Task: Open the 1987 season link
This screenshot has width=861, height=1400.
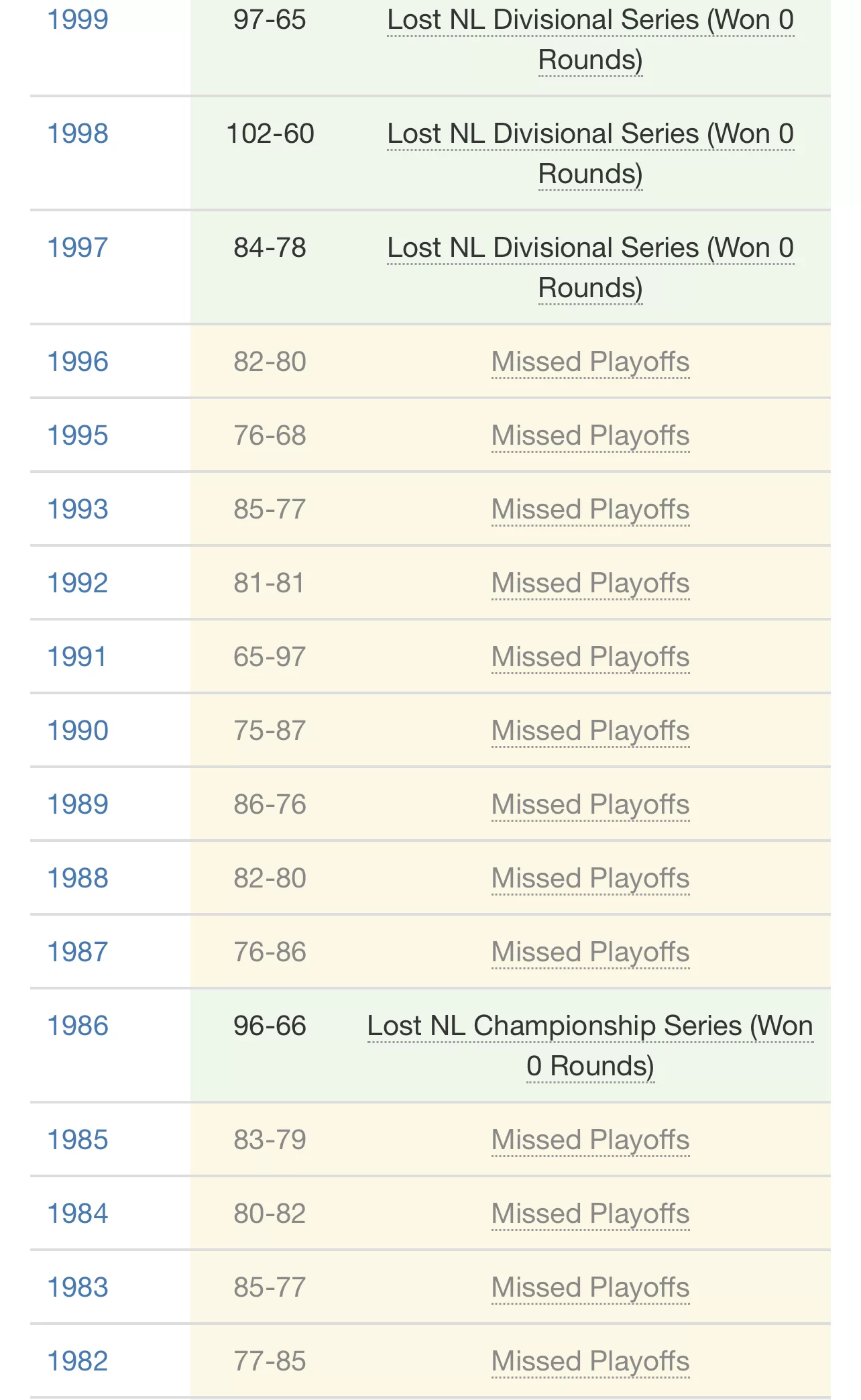Action: coord(78,952)
